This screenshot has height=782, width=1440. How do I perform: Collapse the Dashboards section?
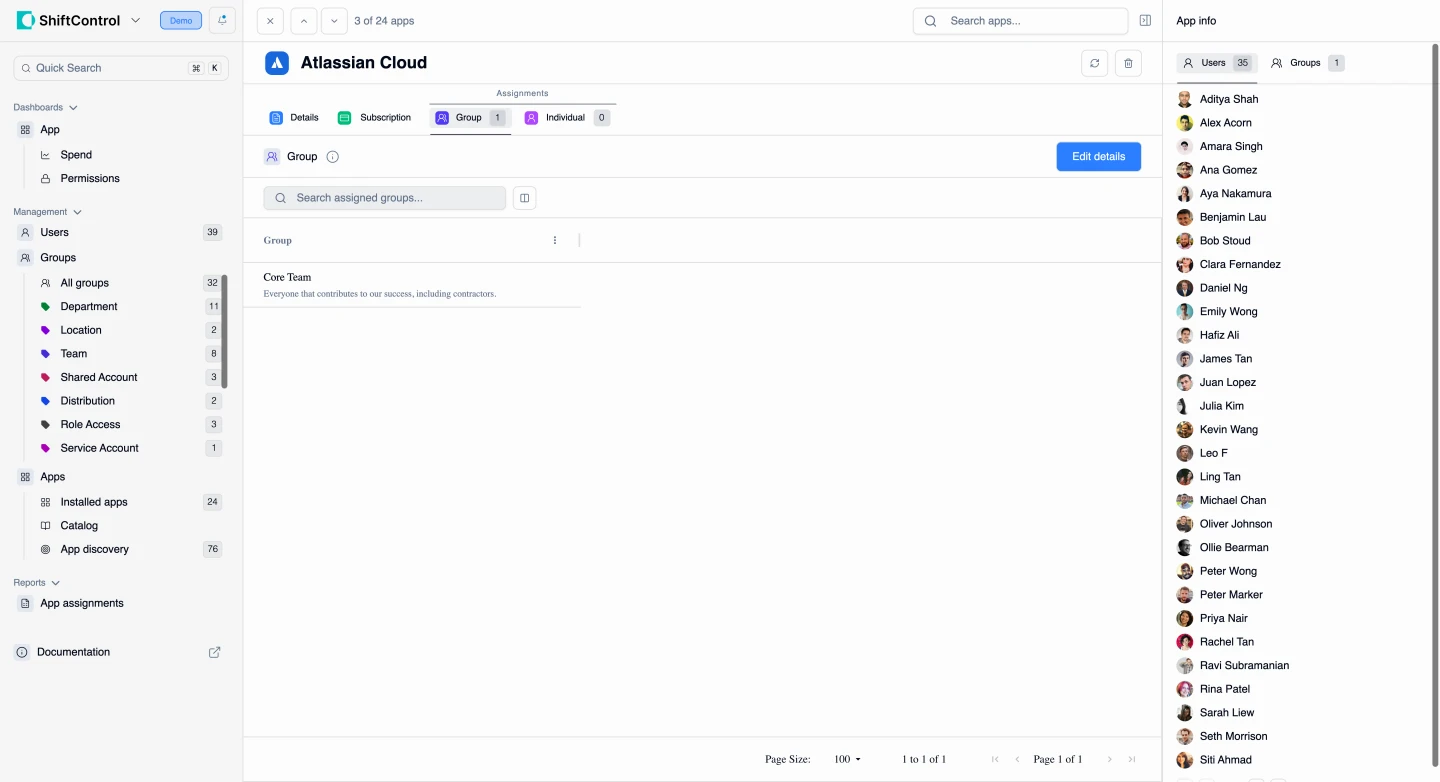click(x=45, y=107)
